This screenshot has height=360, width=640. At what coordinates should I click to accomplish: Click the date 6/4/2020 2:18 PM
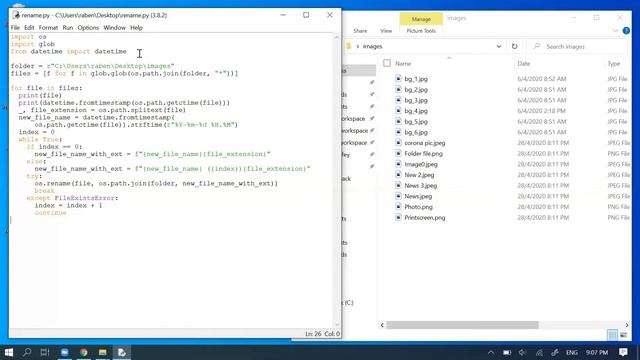point(541,111)
